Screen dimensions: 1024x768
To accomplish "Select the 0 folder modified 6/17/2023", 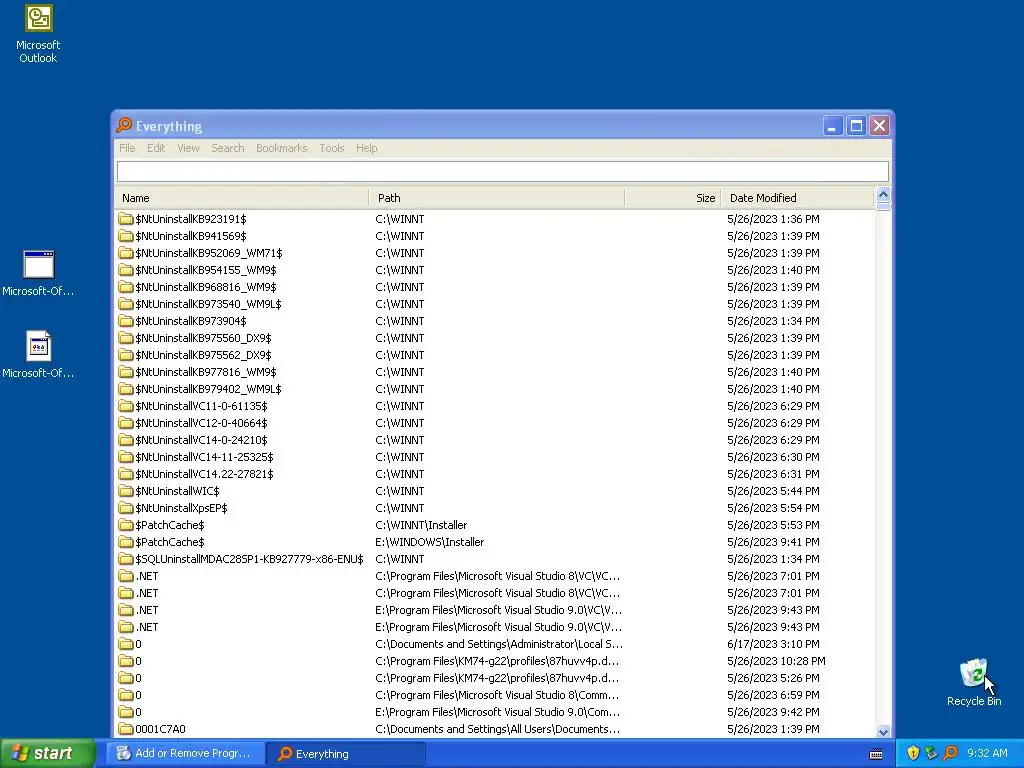I will pos(494,644).
